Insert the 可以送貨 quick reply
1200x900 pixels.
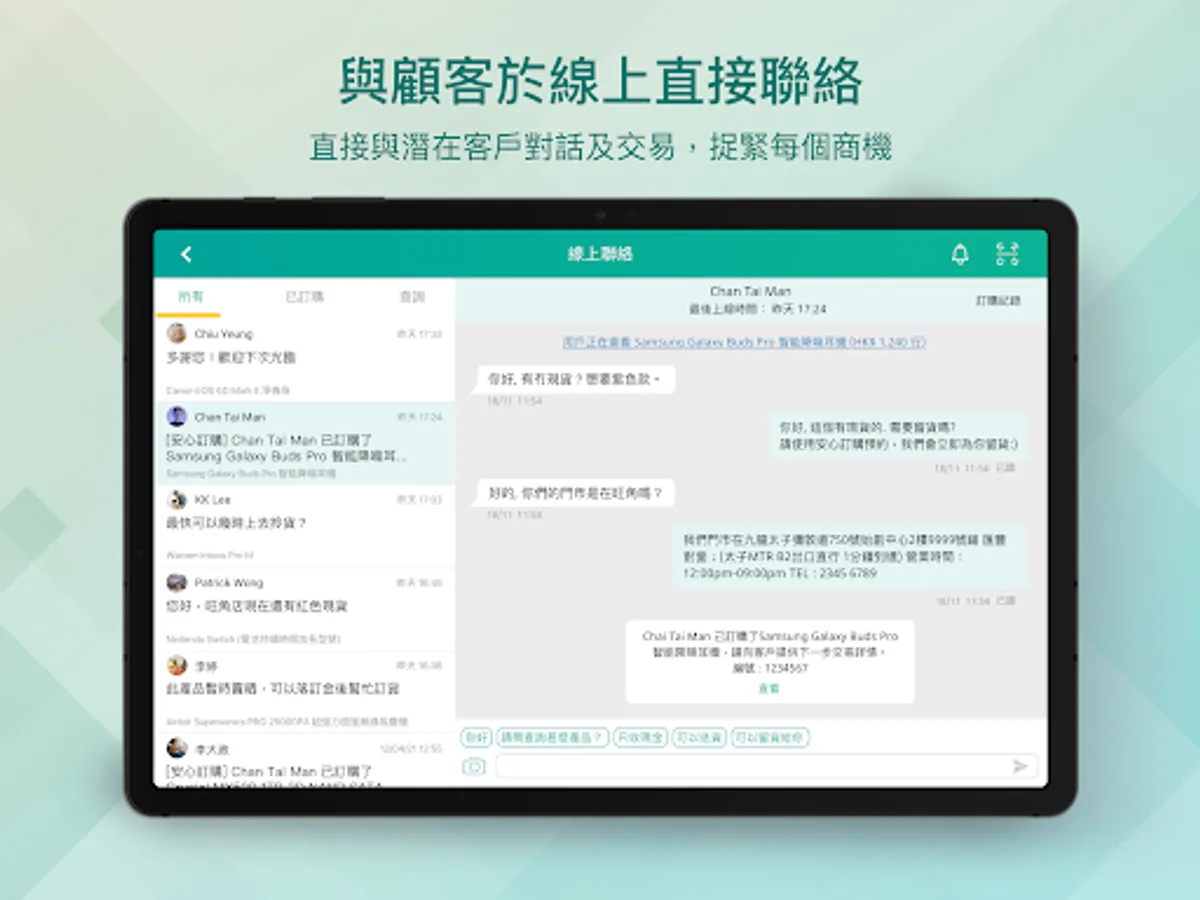pos(699,738)
